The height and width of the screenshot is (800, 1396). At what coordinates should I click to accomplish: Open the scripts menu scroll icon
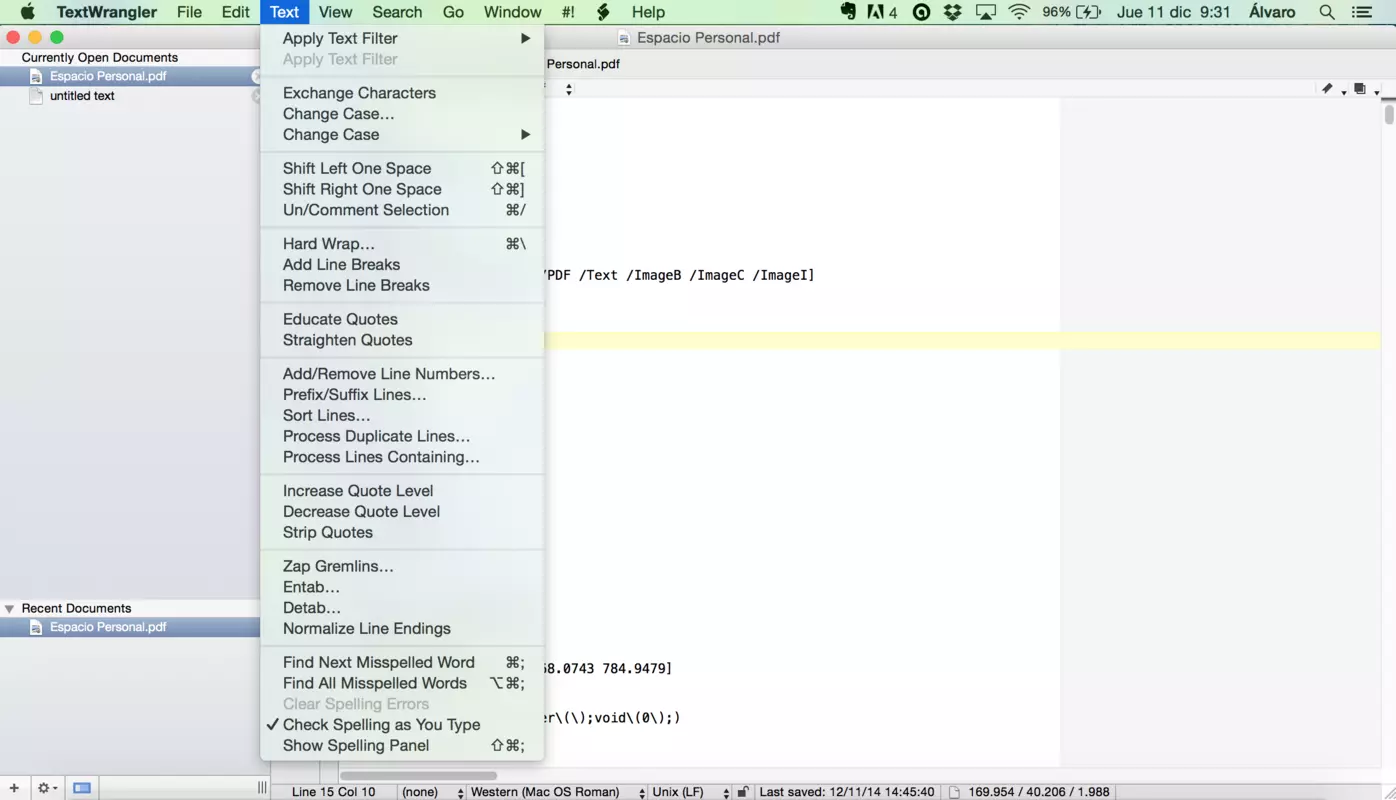(x=603, y=12)
